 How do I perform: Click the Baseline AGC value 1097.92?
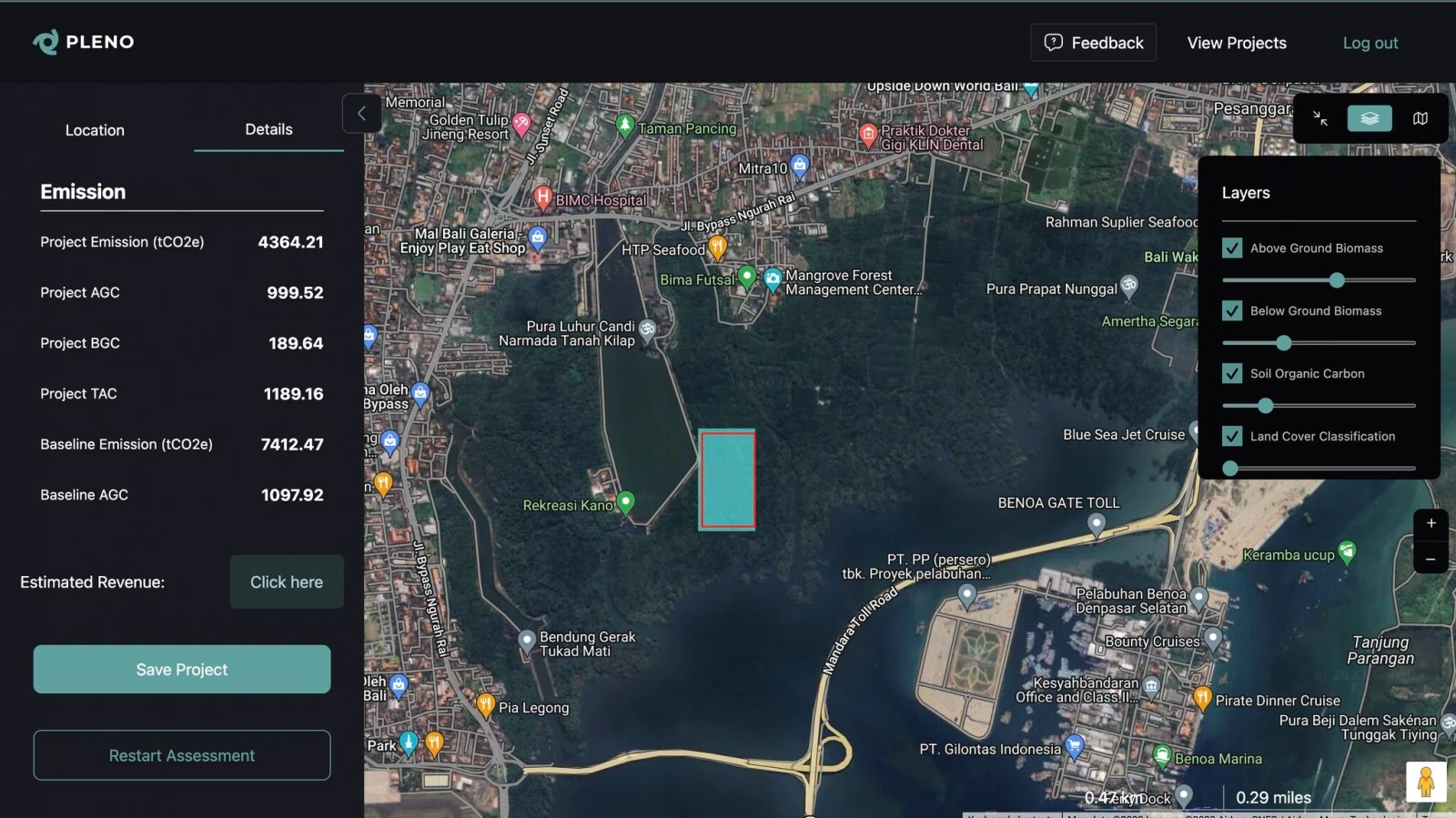292,495
